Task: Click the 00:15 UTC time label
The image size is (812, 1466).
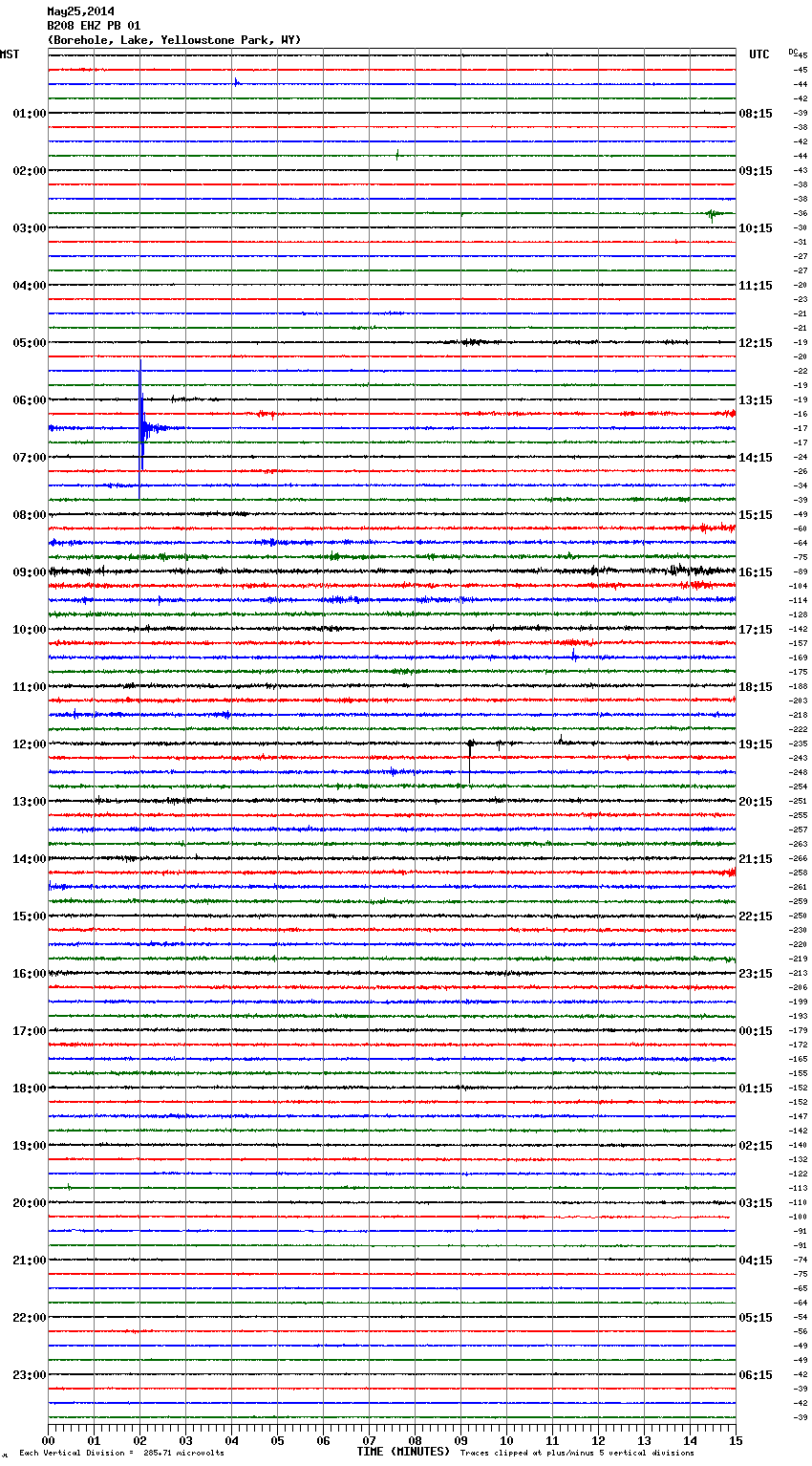Action: 756,1031
